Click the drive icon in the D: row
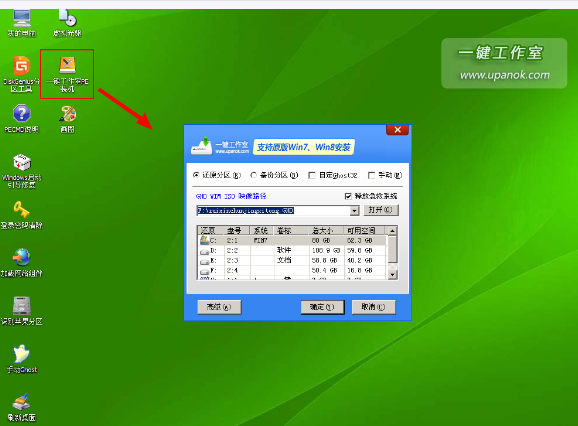This screenshot has width=578, height=426. pyautogui.click(x=204, y=252)
